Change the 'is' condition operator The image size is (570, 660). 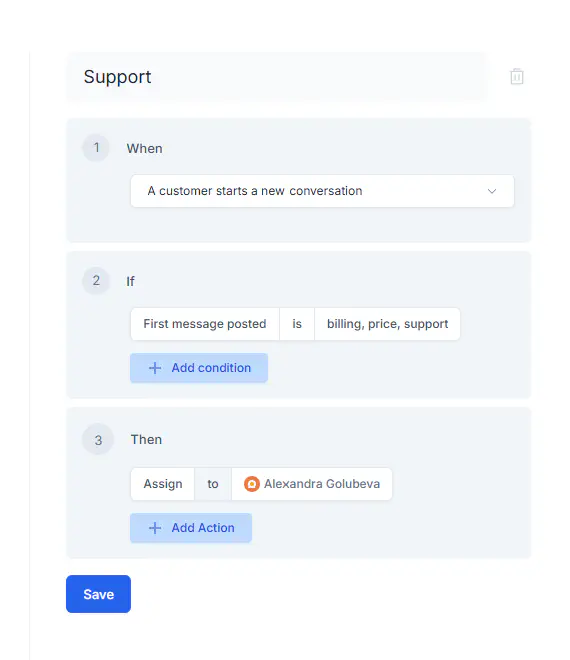pos(297,324)
